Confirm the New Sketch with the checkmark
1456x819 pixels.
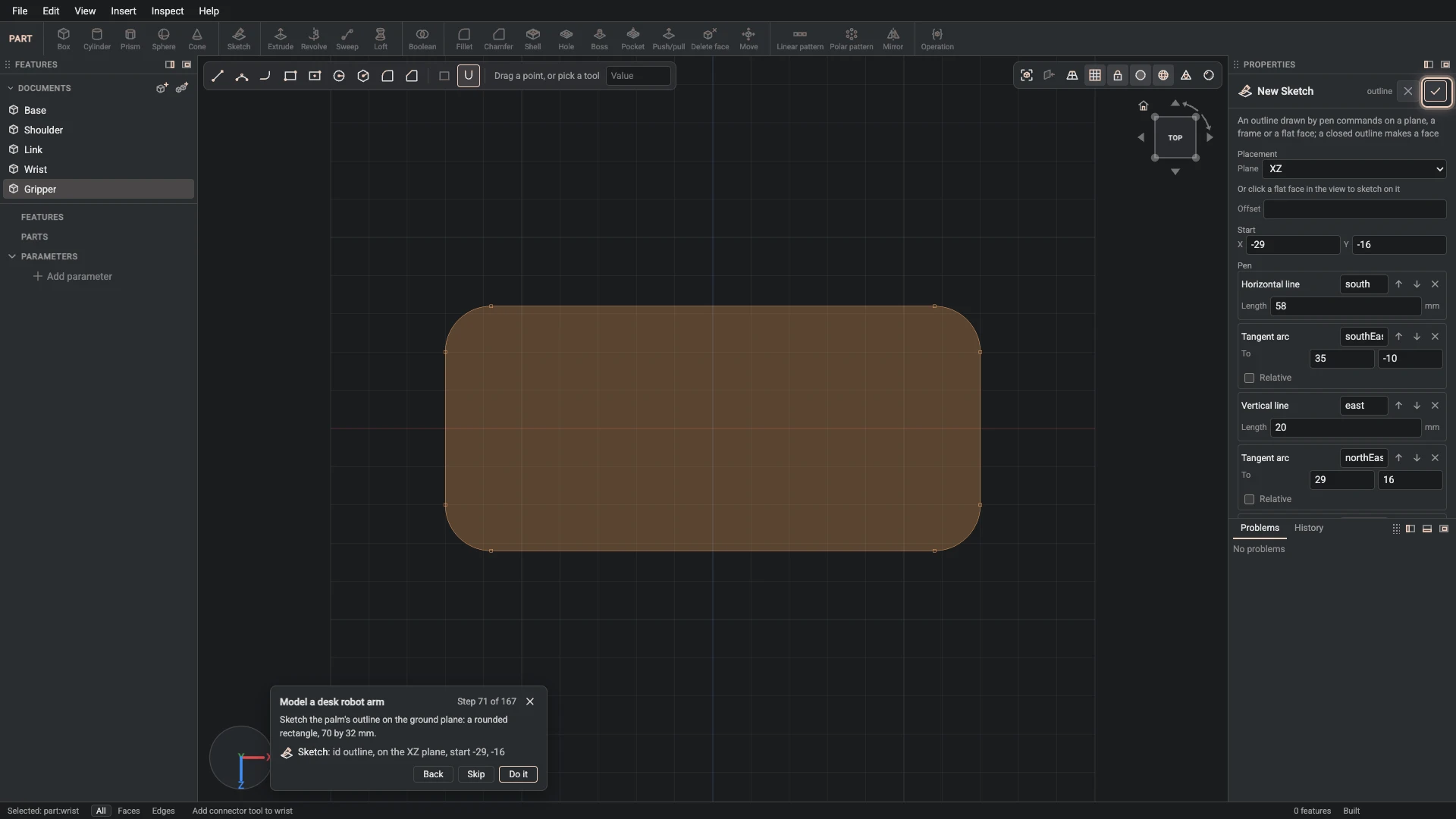coord(1436,92)
